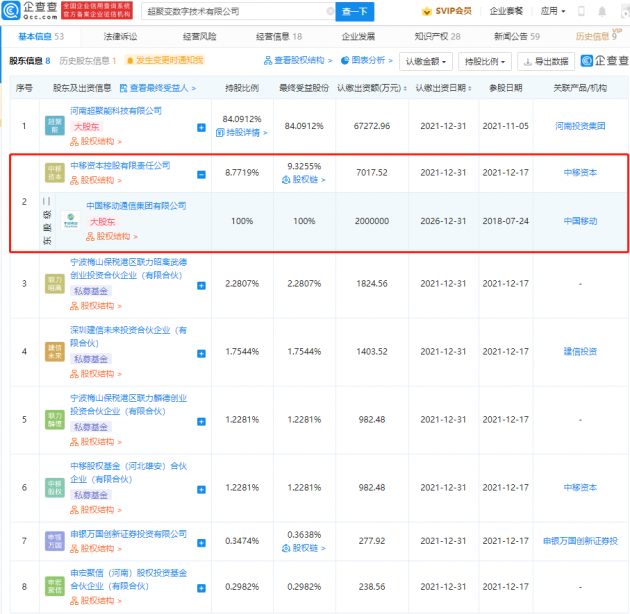Click 中移股权 logo icon
The width and height of the screenshot is (630, 614).
(x=55, y=487)
